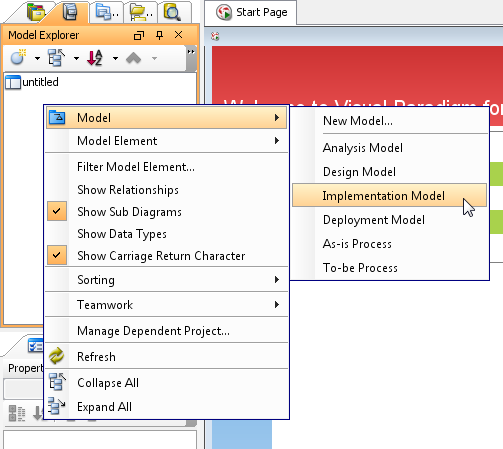The height and width of the screenshot is (449, 503).
Task: Choose Analysis Model
Action: click(x=390, y=148)
